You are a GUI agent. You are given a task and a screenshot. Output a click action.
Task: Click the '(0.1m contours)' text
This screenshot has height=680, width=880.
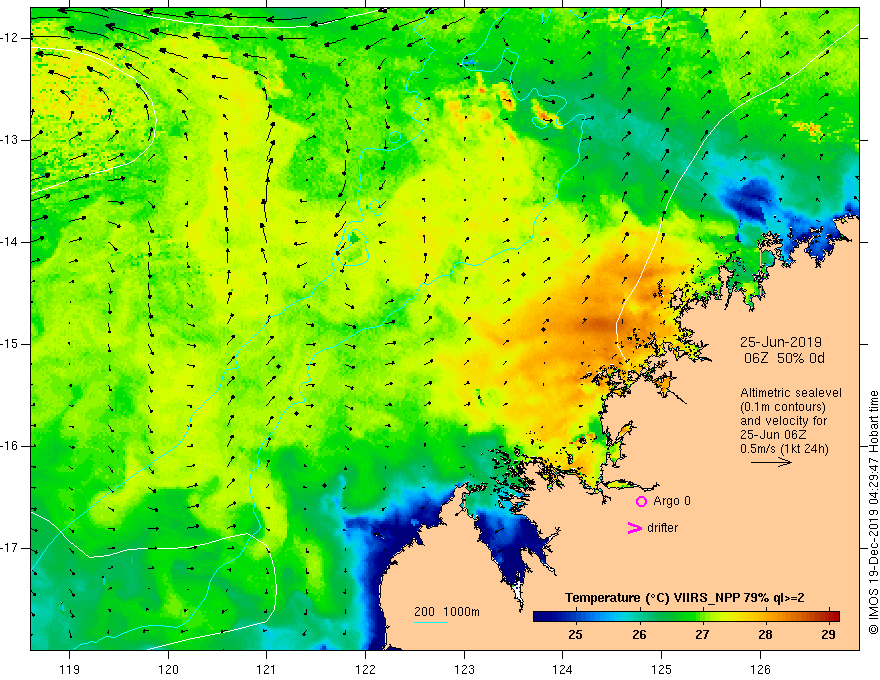point(782,407)
